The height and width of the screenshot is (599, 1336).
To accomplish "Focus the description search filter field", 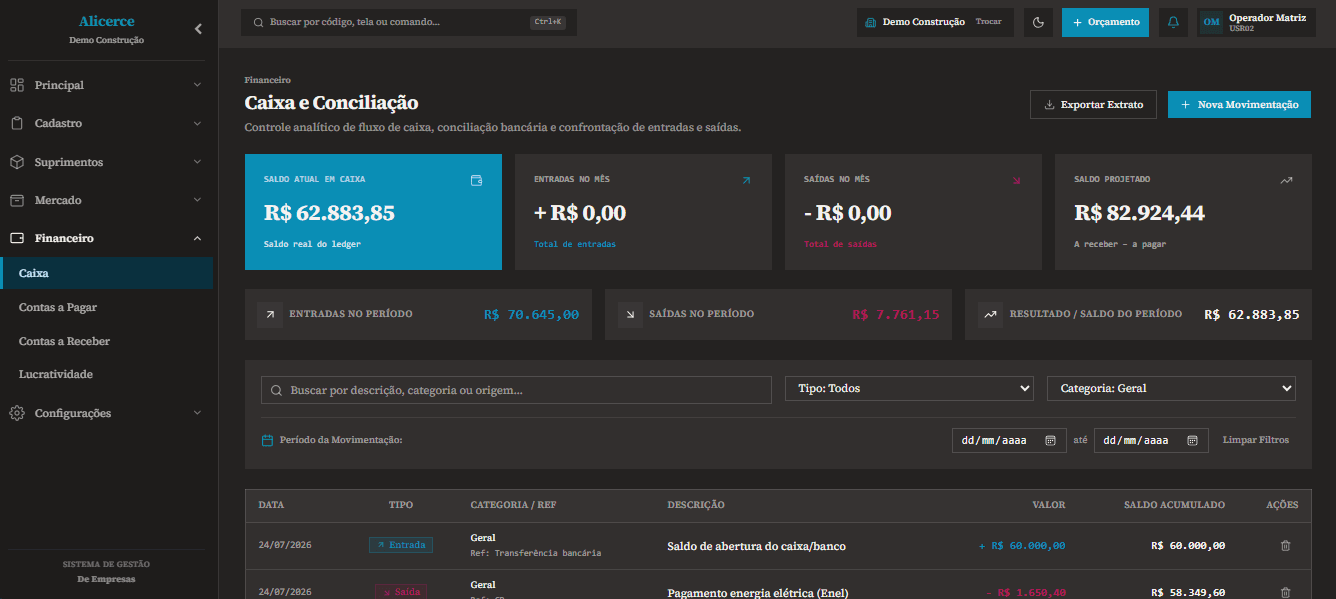I will click(x=516, y=390).
